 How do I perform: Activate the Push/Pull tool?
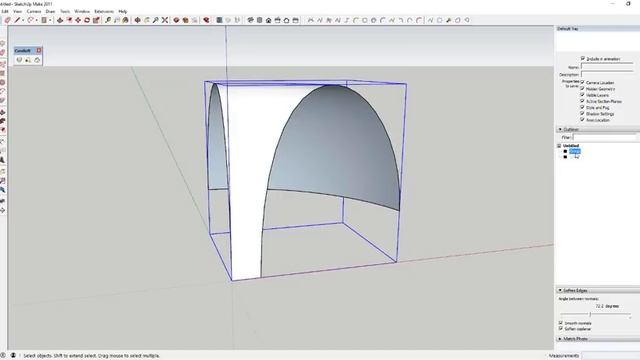pos(60,20)
